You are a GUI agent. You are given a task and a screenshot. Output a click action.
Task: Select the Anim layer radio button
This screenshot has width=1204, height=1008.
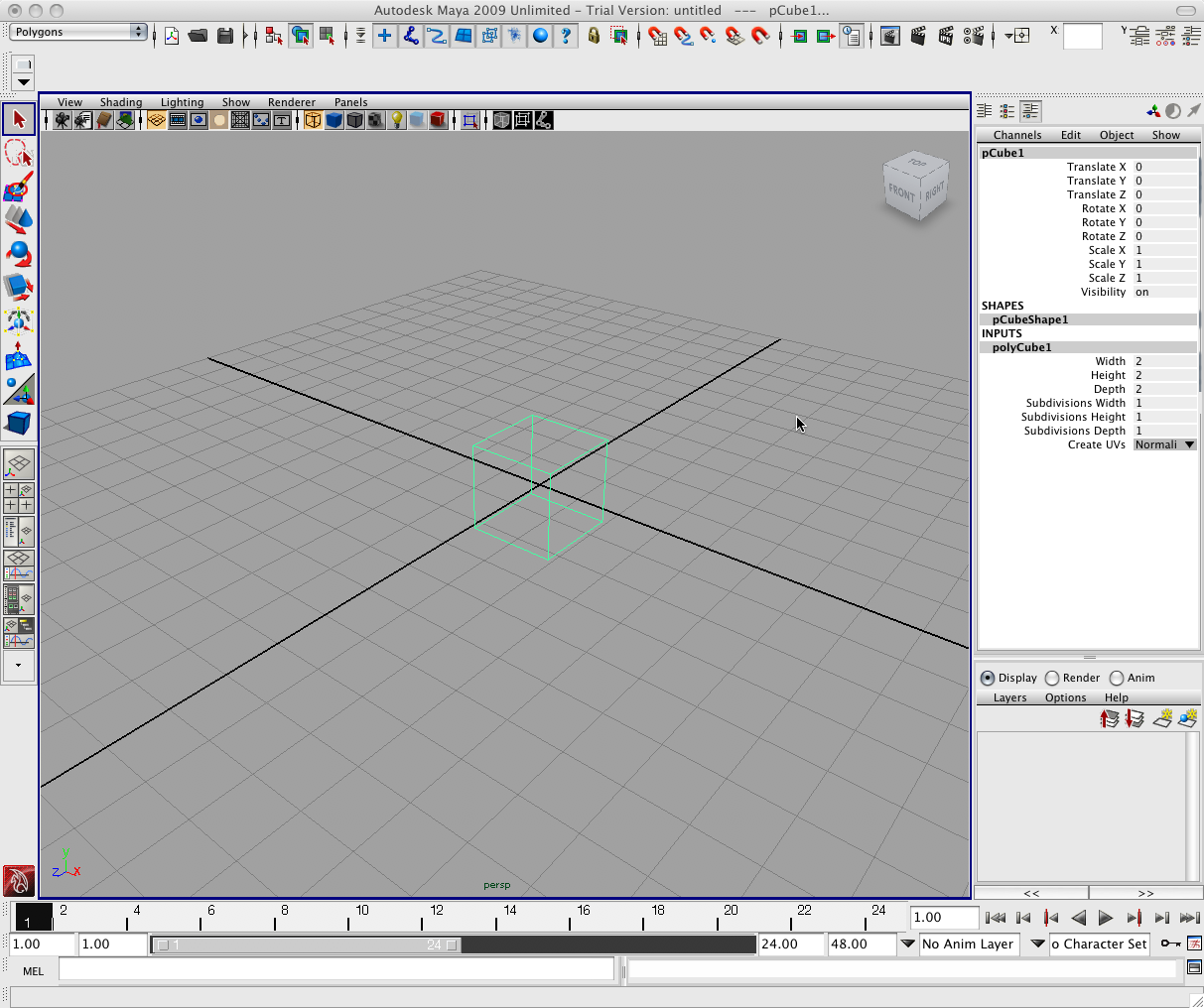pos(1117,679)
